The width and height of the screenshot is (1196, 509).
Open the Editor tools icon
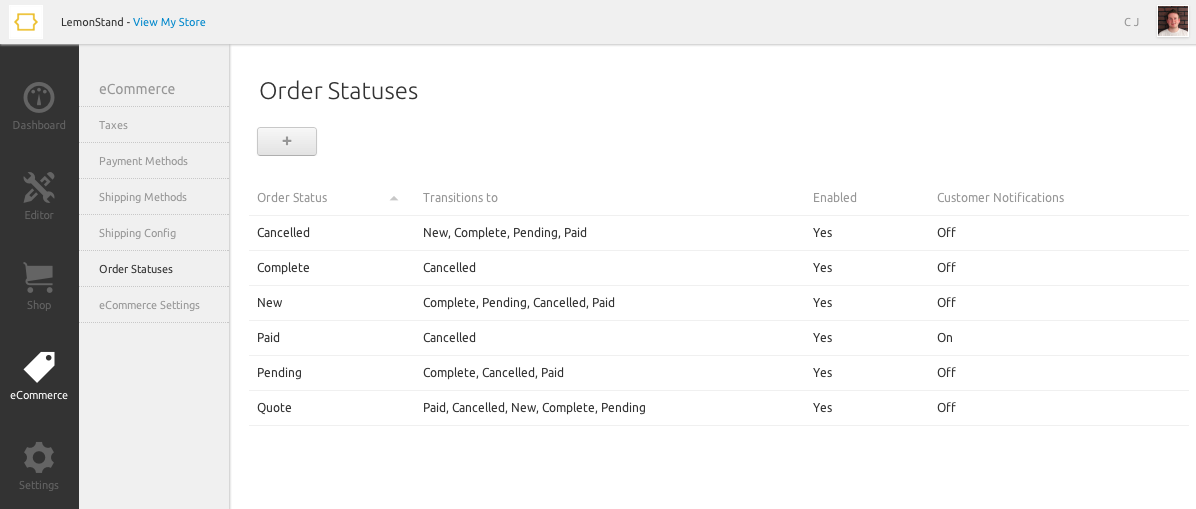pos(39,188)
